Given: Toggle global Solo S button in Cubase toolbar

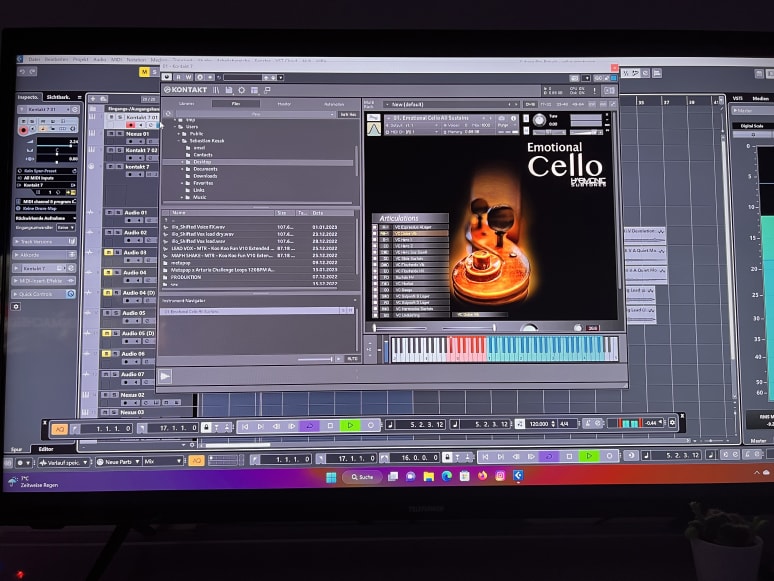Looking at the screenshot, I should (154, 72).
